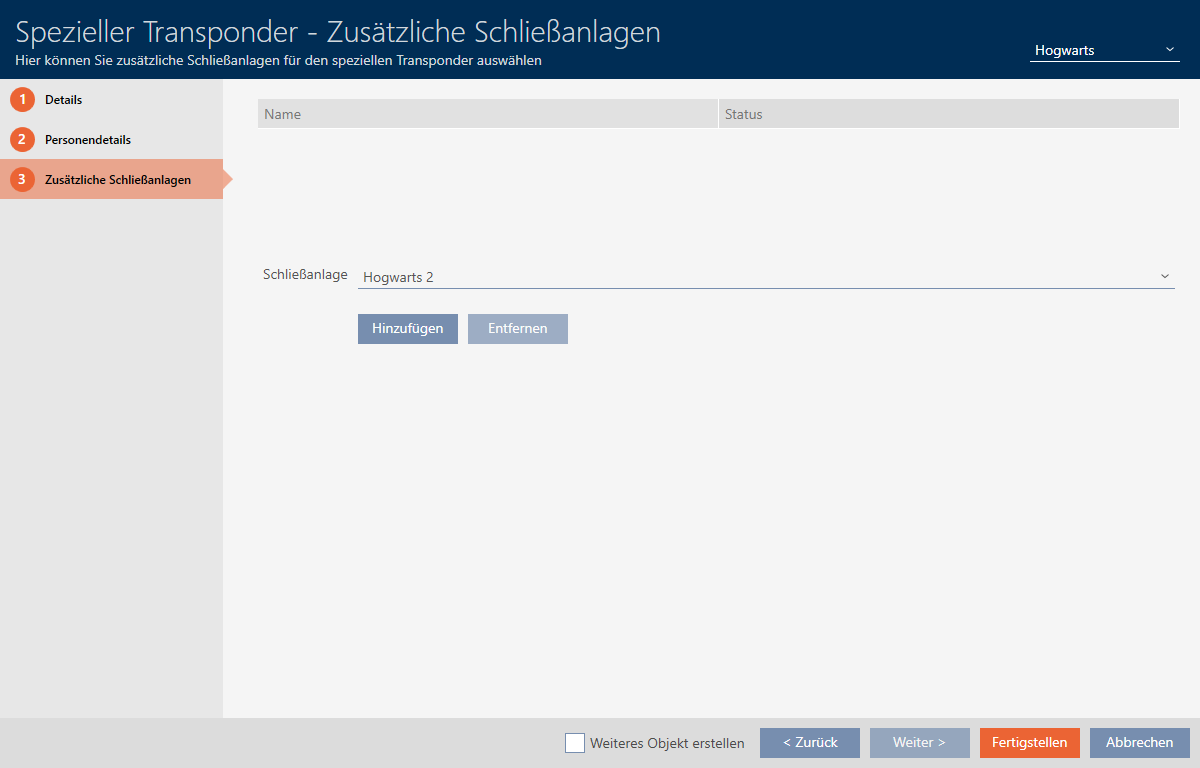Sort the list by the Status column header

point(948,114)
